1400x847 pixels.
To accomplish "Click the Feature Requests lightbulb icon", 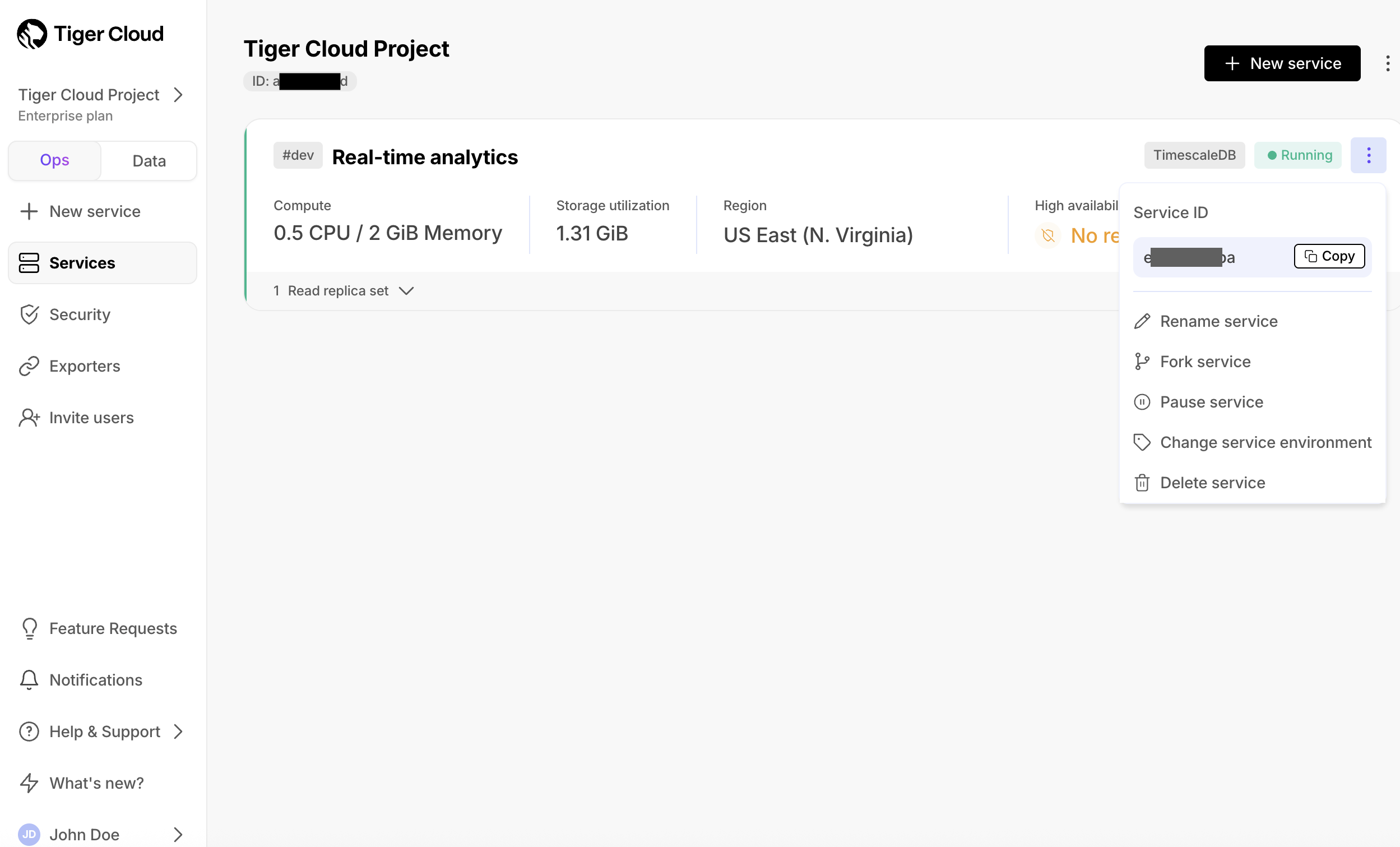I will 29,628.
